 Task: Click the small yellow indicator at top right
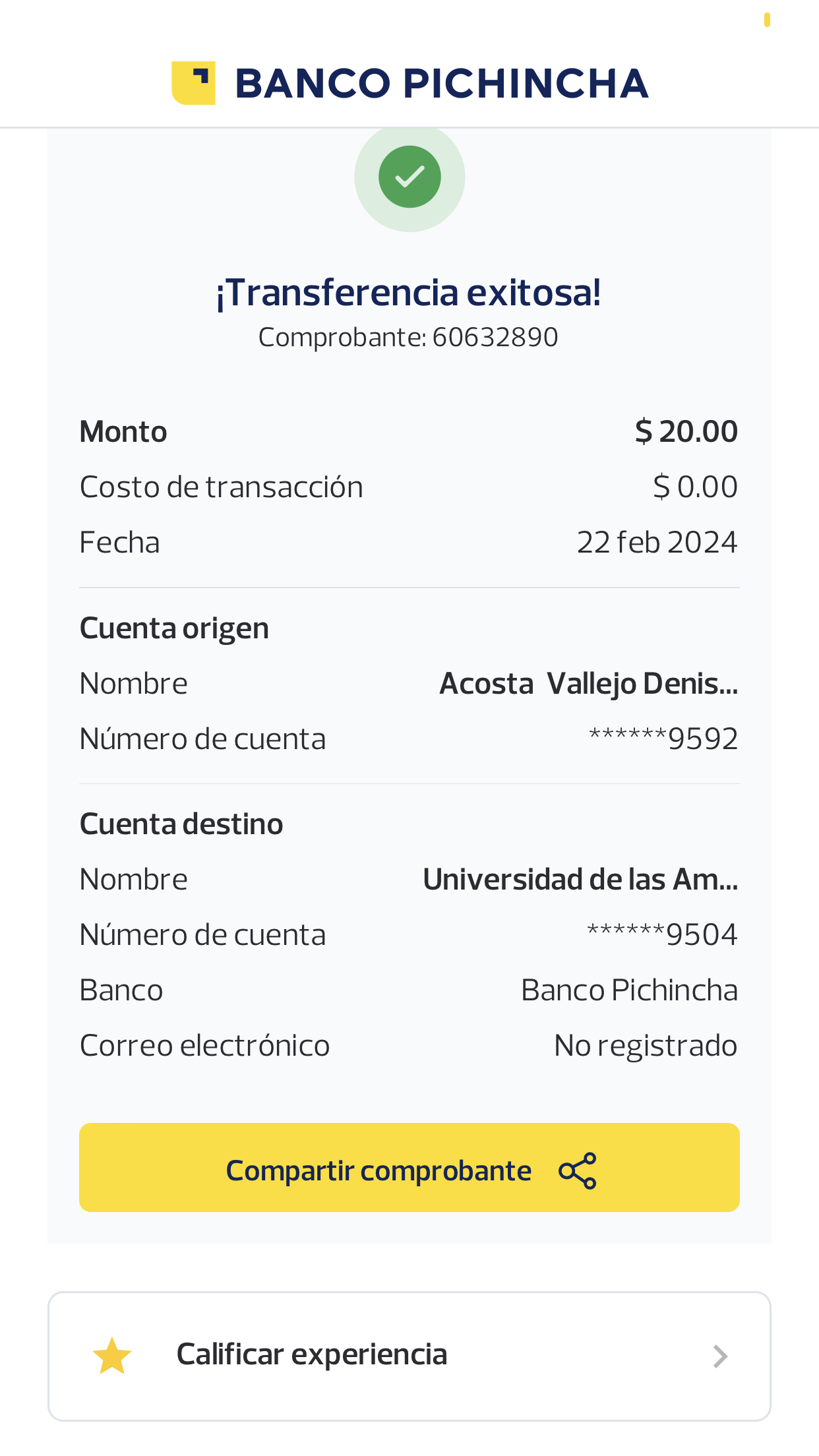tap(767, 20)
